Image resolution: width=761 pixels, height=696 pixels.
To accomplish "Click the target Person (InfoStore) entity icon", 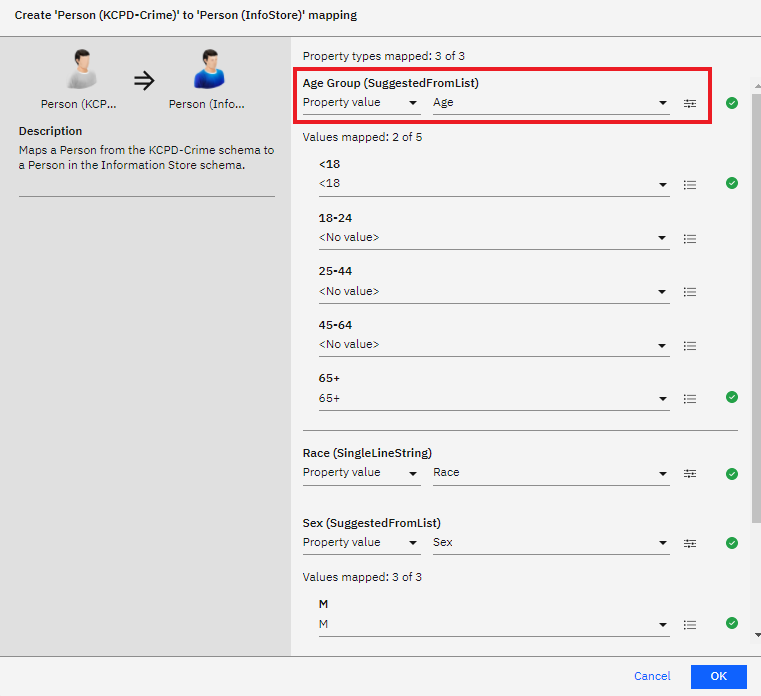I will pyautogui.click(x=206, y=74).
